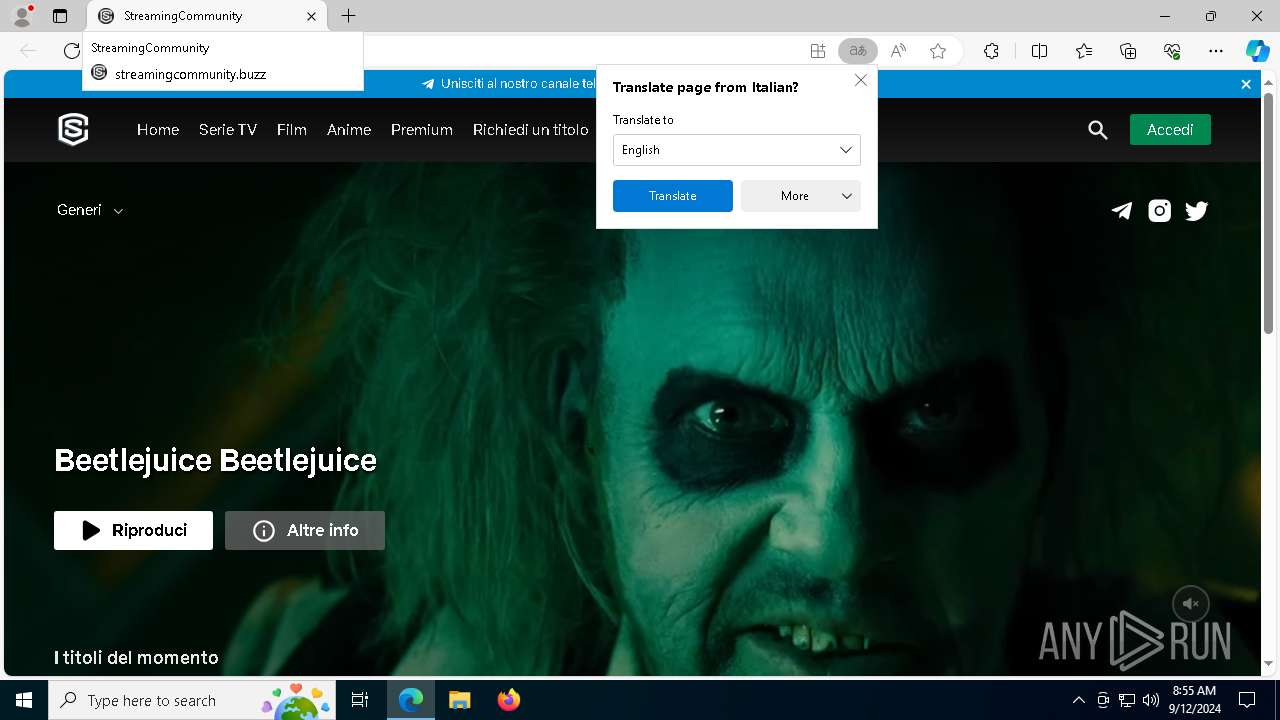Open Favorites list icon

1084,51
